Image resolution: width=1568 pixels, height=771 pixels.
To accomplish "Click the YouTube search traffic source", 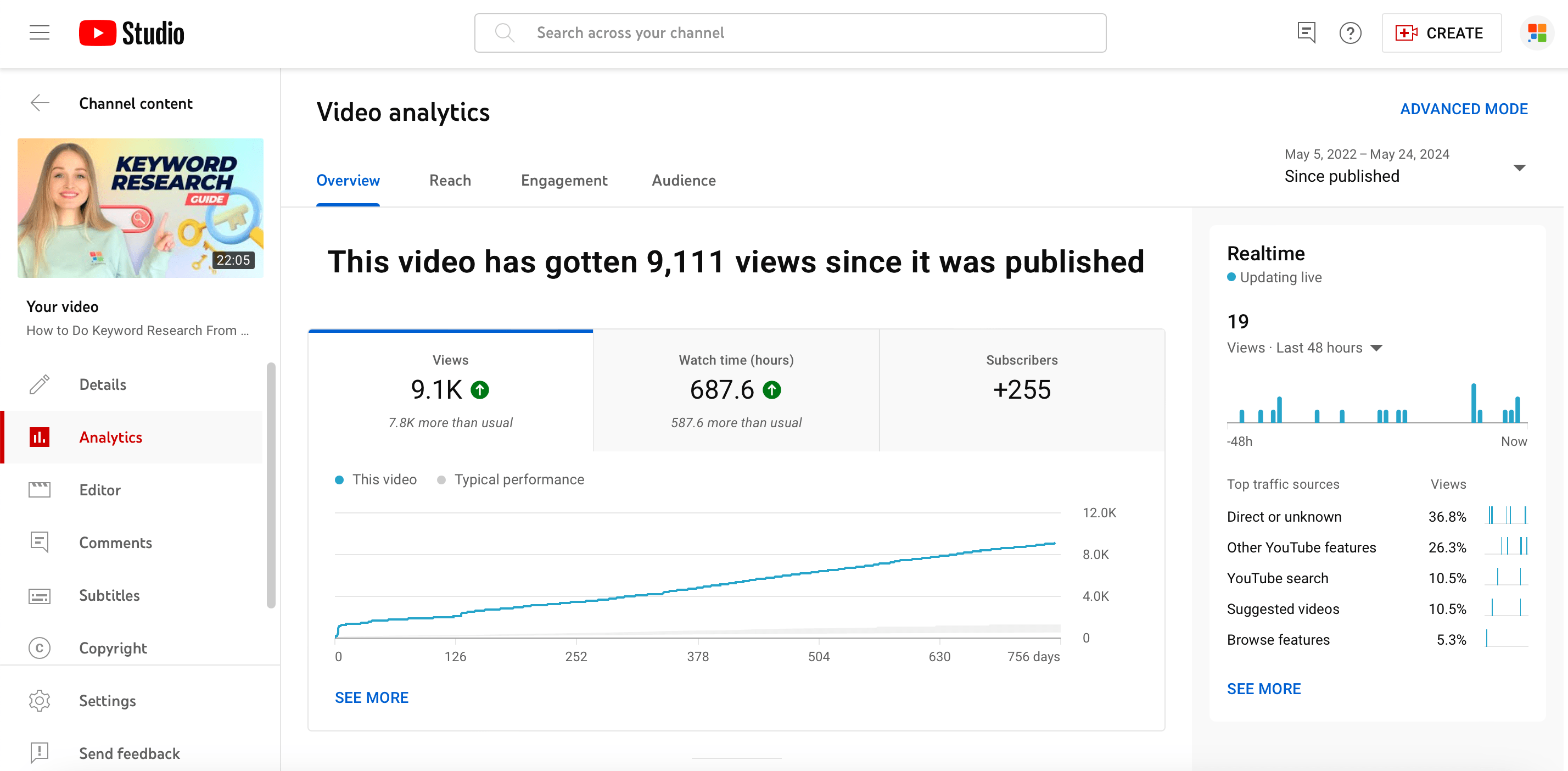I will pos(1277,578).
